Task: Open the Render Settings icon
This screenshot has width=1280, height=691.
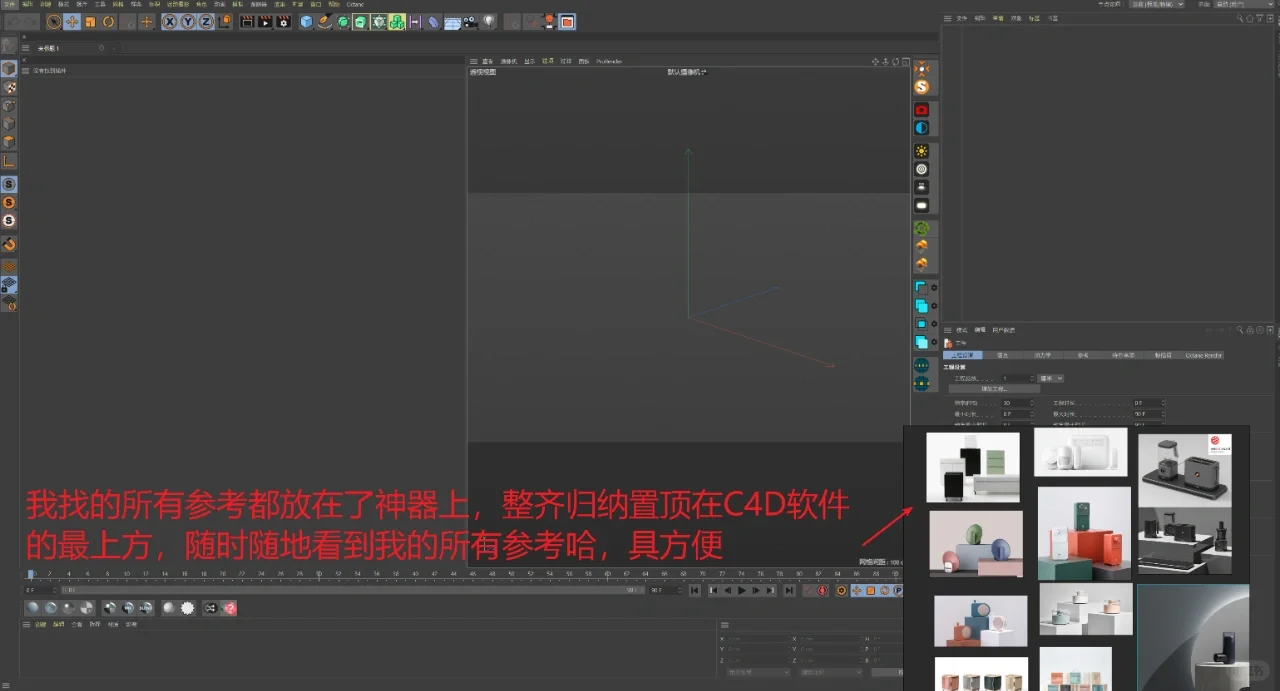Action: pos(284,21)
